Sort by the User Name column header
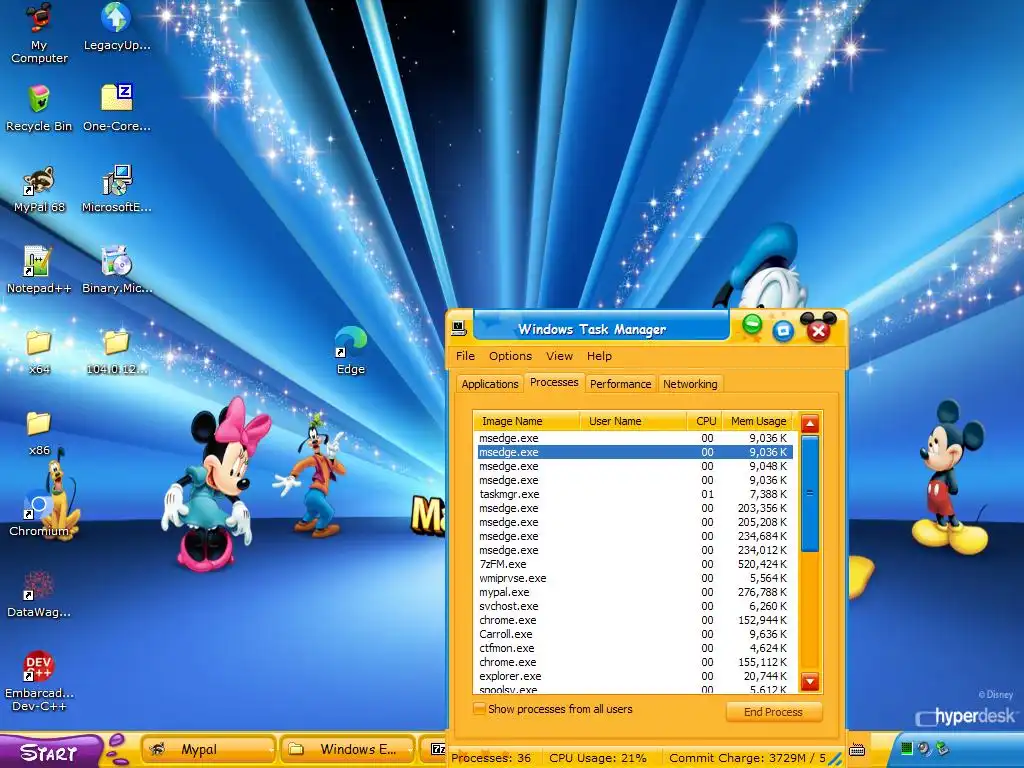The height and width of the screenshot is (768, 1024). point(633,421)
